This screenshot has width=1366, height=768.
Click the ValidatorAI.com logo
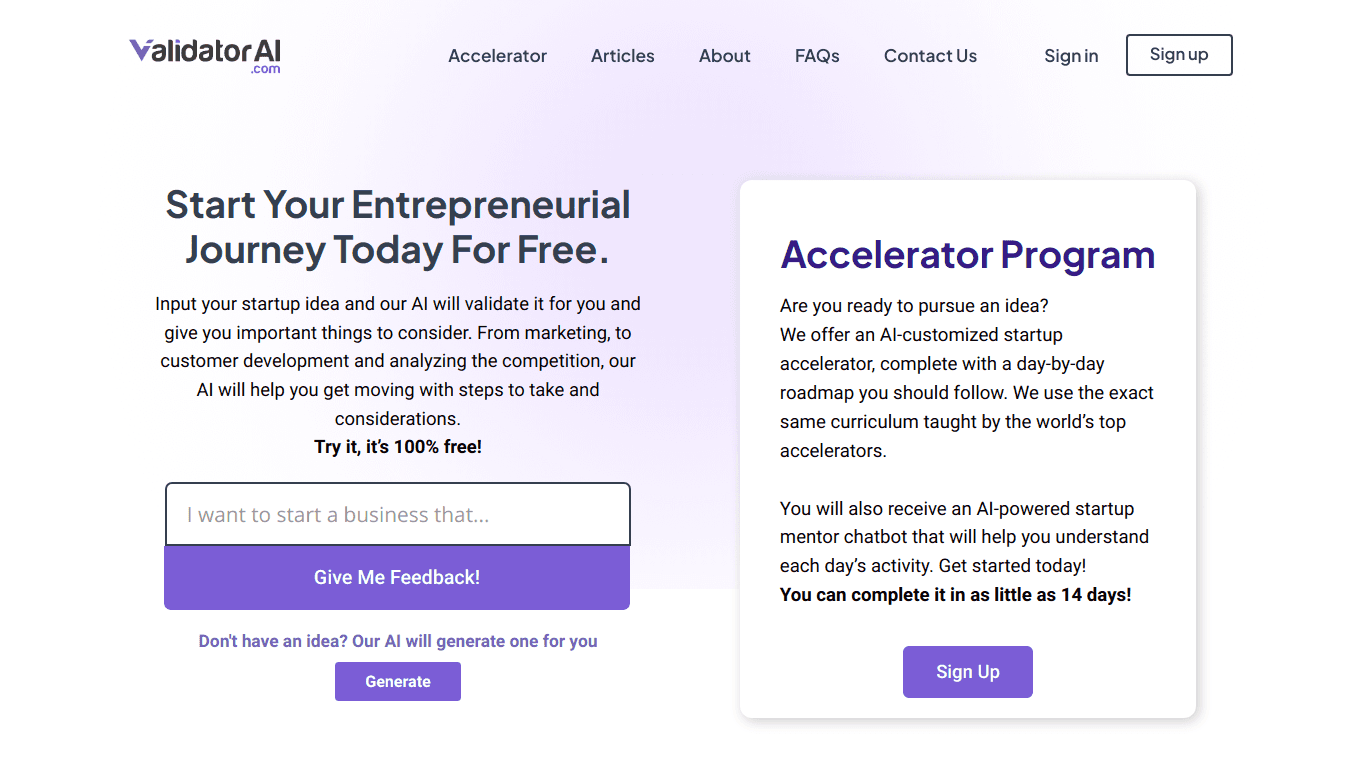[x=205, y=55]
